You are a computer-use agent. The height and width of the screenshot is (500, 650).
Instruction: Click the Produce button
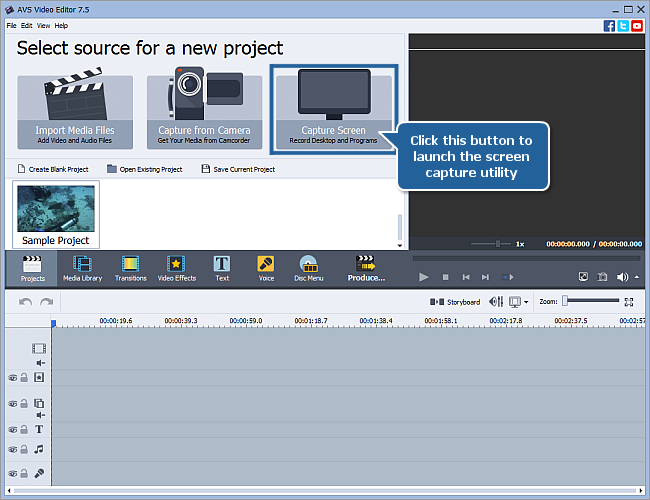[366, 269]
